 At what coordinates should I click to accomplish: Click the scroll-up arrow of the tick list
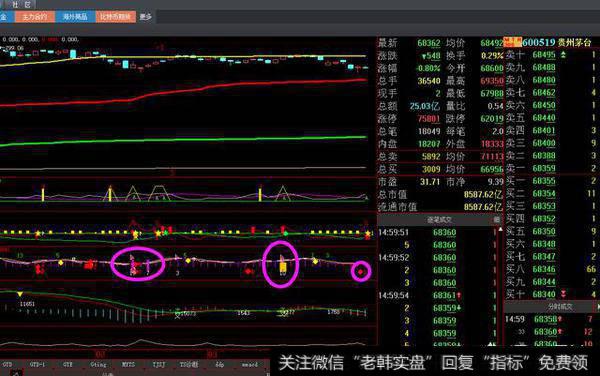click(x=501, y=229)
